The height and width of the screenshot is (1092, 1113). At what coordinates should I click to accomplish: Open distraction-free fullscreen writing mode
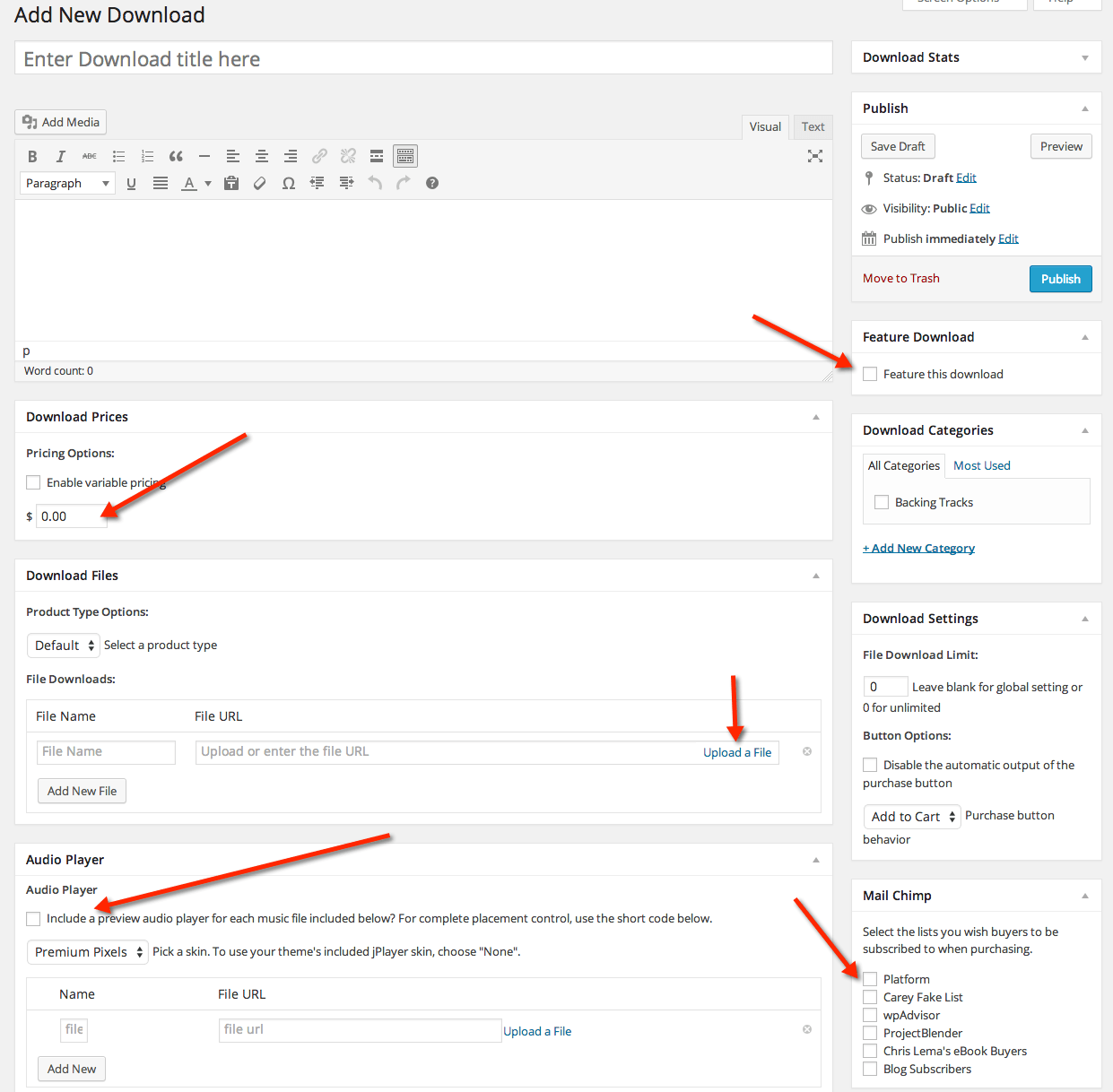(x=814, y=156)
